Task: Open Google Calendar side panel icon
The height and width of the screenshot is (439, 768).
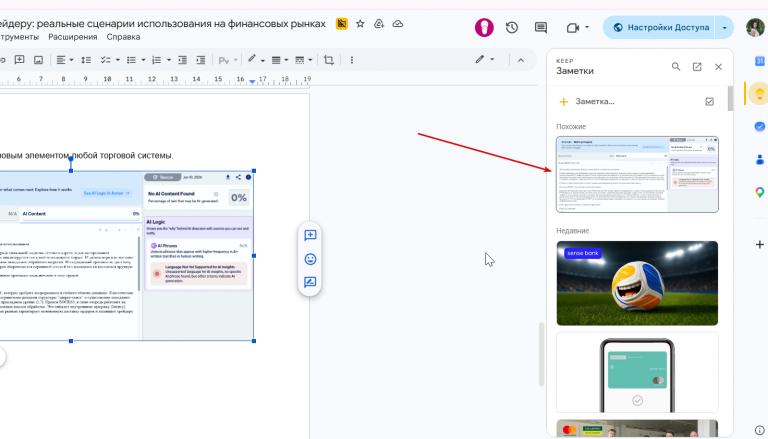Action: point(759,61)
